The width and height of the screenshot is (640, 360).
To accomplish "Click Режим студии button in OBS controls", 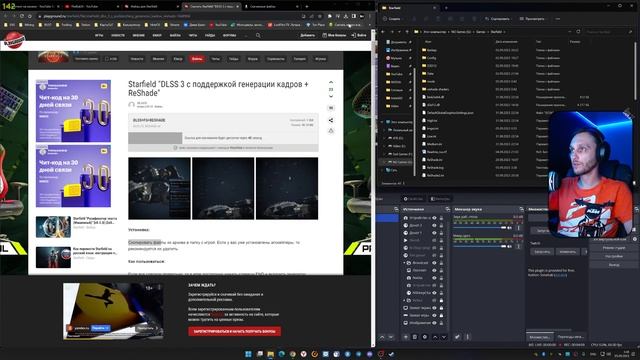I will click(x=613, y=248).
